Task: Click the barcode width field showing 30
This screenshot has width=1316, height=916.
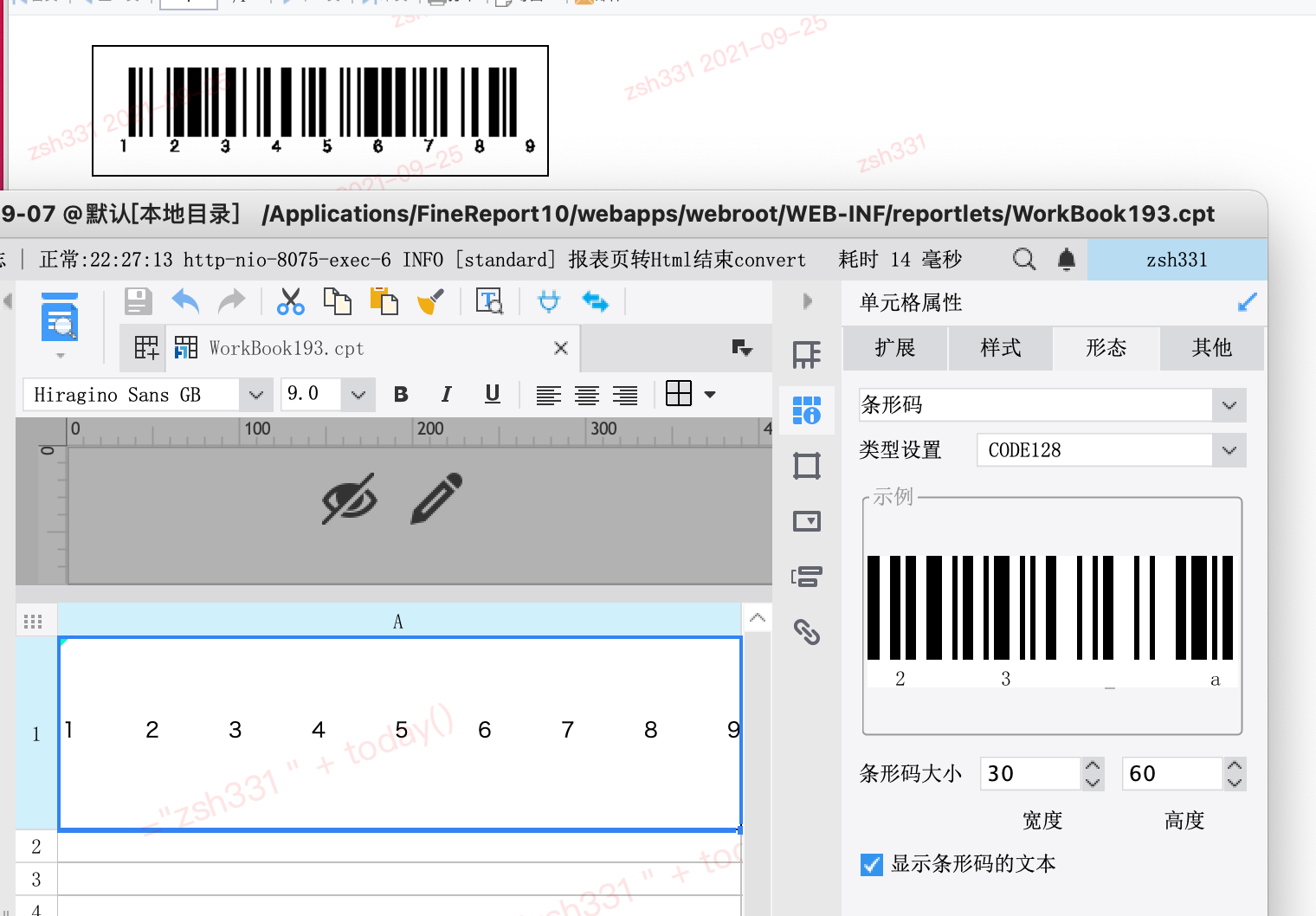Action: [x=1030, y=773]
